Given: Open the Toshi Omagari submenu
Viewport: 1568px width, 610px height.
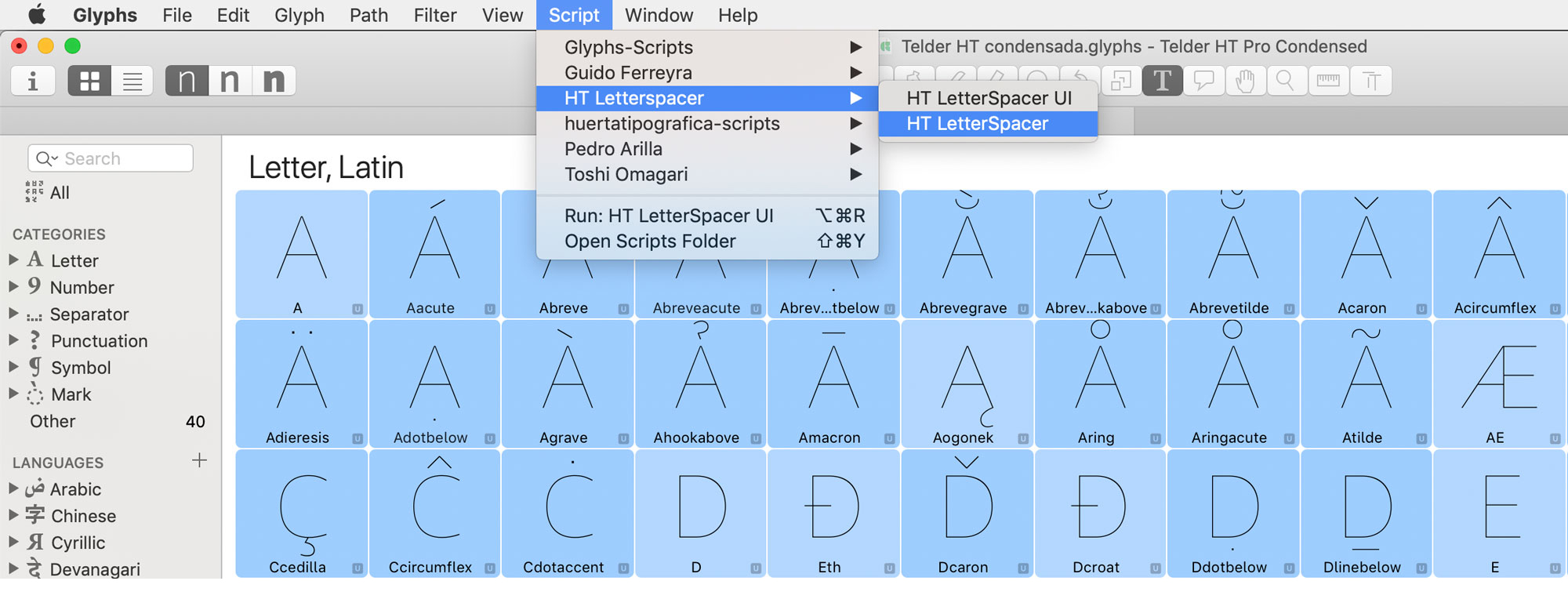Looking at the screenshot, I should click(x=707, y=174).
